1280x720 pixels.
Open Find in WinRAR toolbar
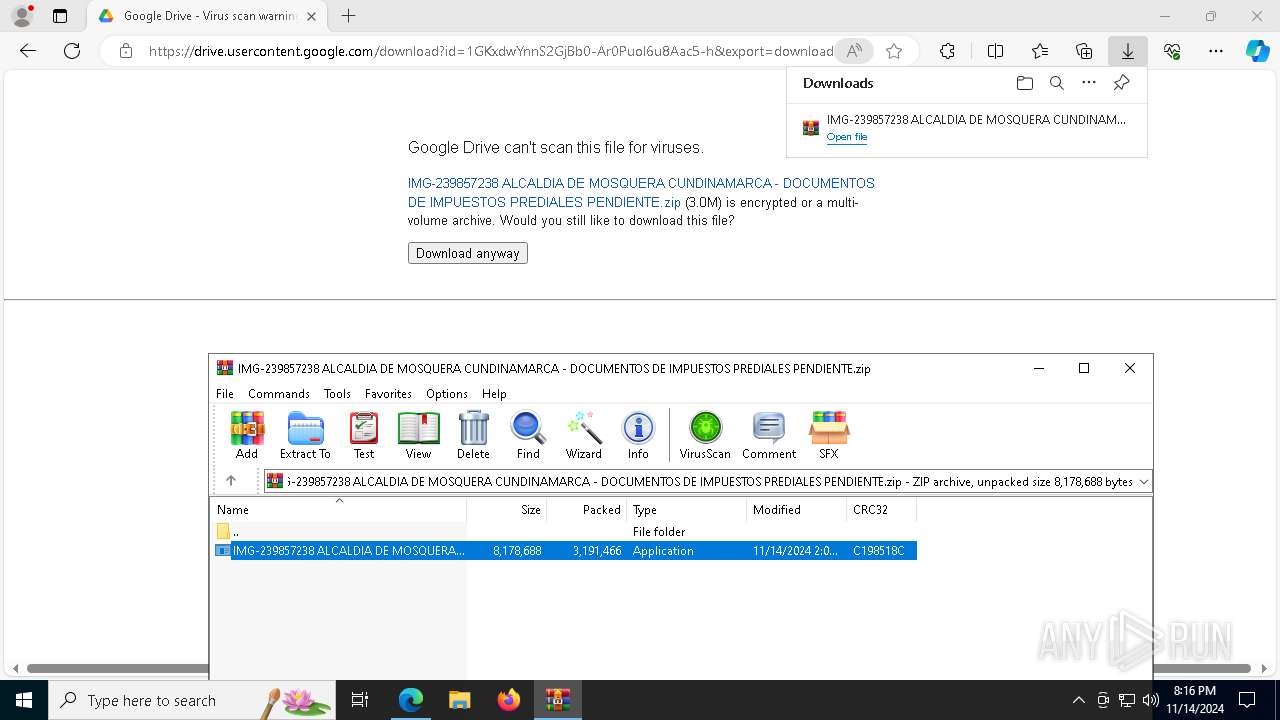point(528,435)
